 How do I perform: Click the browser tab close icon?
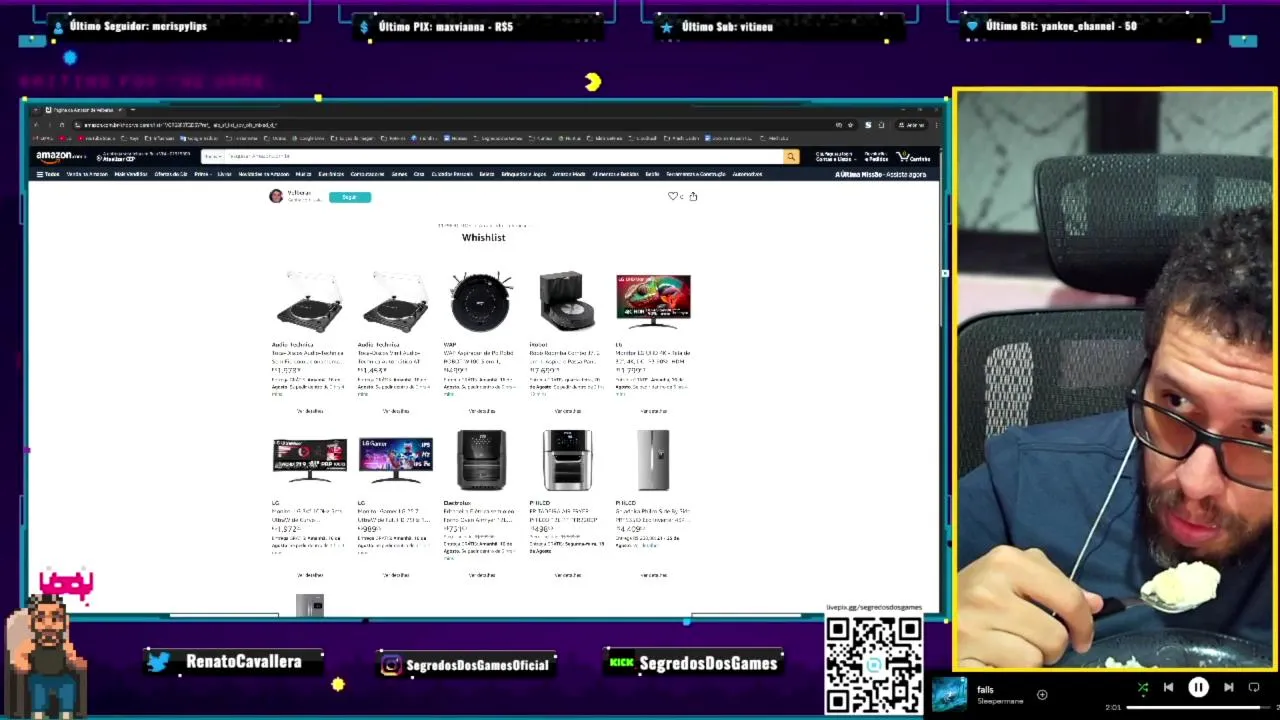click(x=120, y=110)
